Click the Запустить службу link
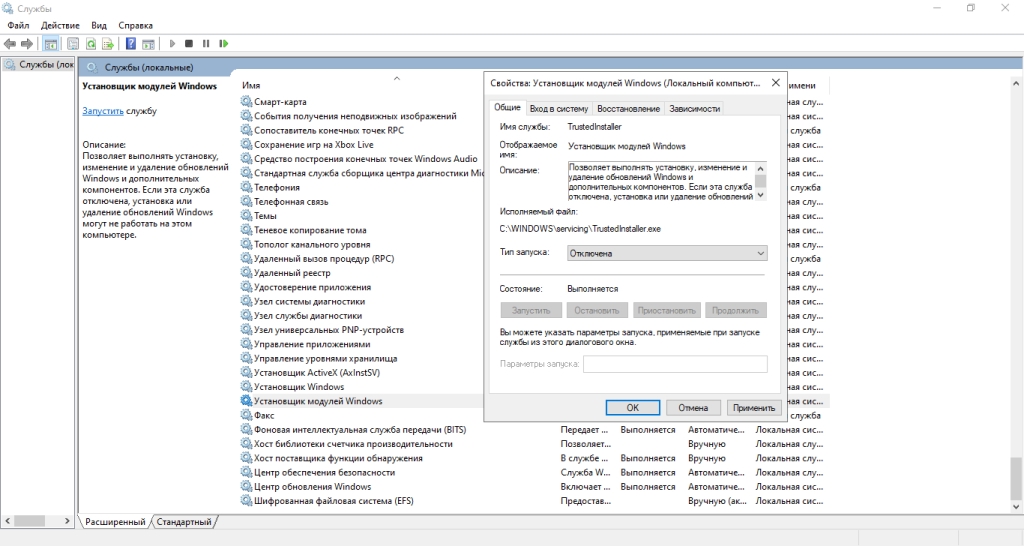Image resolution: width=1024 pixels, height=546 pixels. tap(103, 111)
